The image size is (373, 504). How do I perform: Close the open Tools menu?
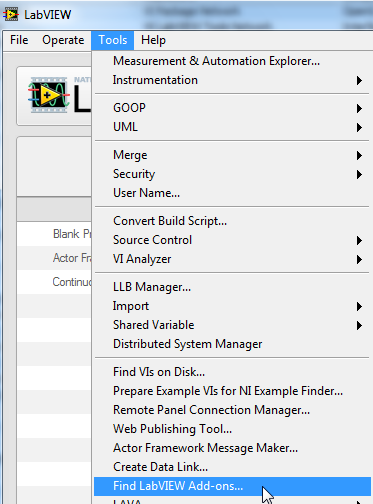coord(113,40)
